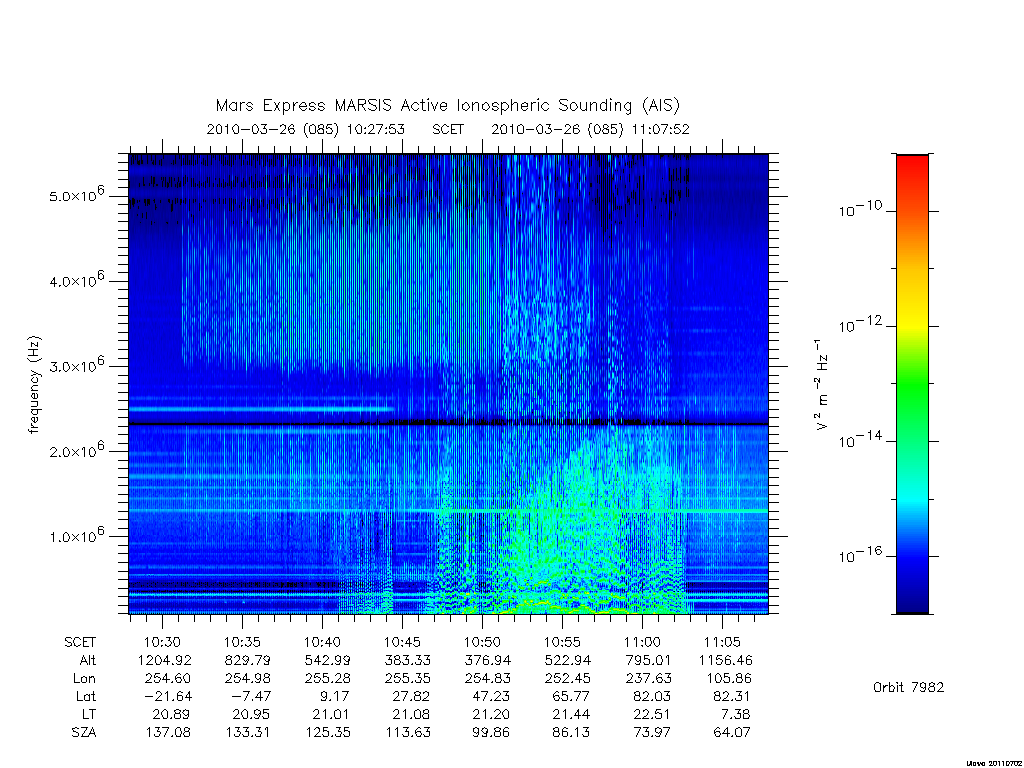The width and height of the screenshot is (1024, 768).
Task: Click the 3.0×10^6 frequency tick label
Action: pyautogui.click(x=76, y=364)
